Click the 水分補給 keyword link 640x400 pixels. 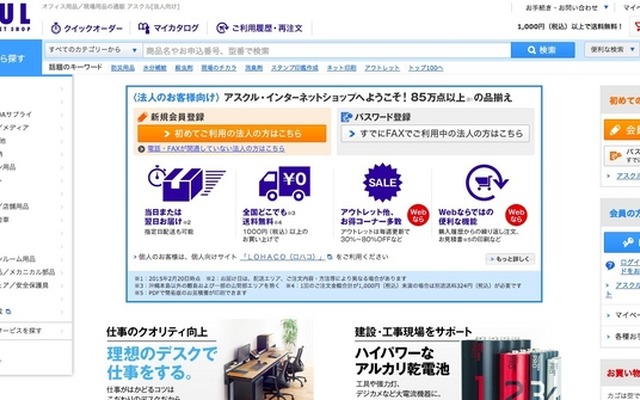155,68
